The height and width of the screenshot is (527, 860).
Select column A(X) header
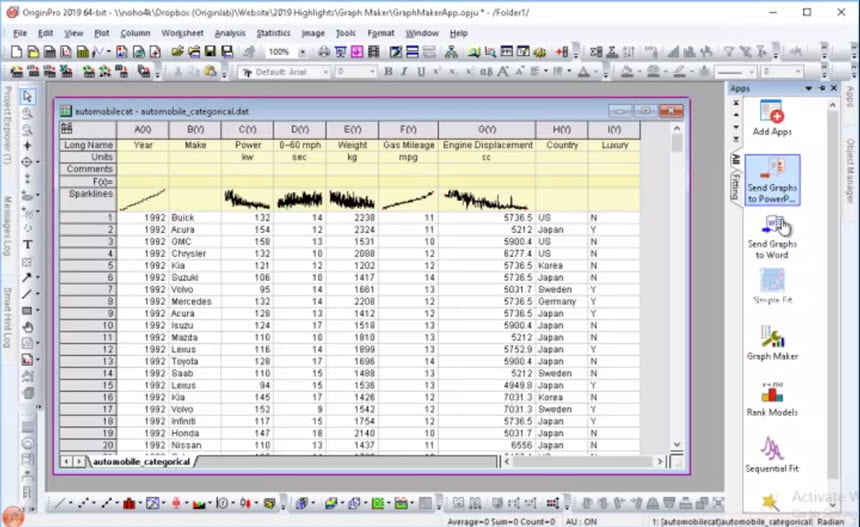[x=143, y=129]
